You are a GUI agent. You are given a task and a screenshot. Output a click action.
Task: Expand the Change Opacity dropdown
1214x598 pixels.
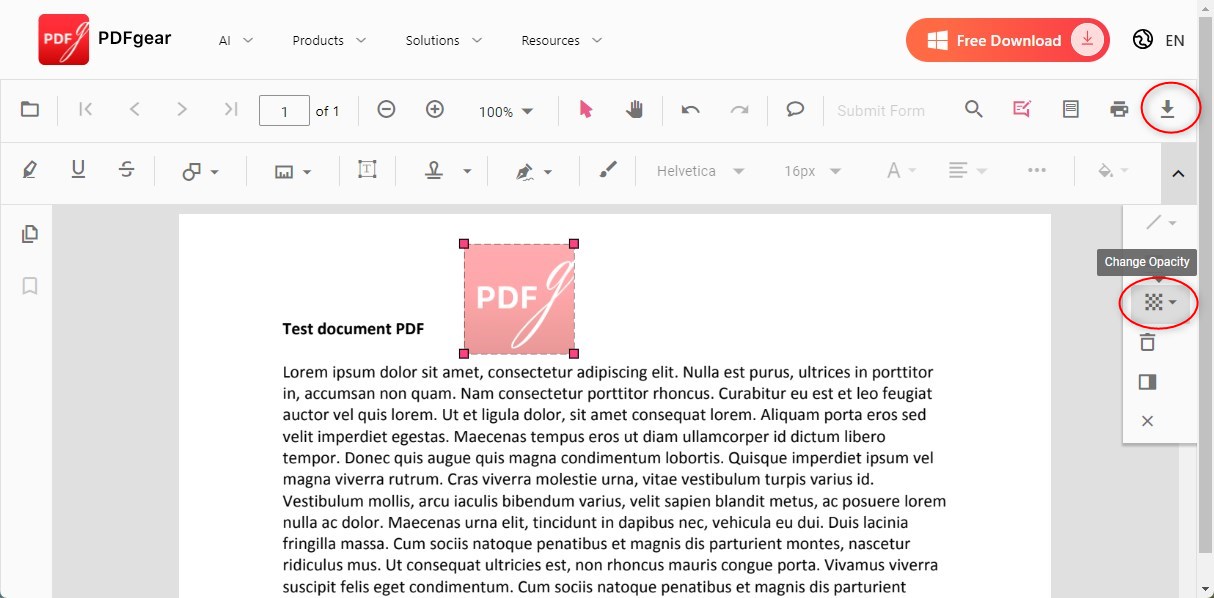[x=1157, y=302]
